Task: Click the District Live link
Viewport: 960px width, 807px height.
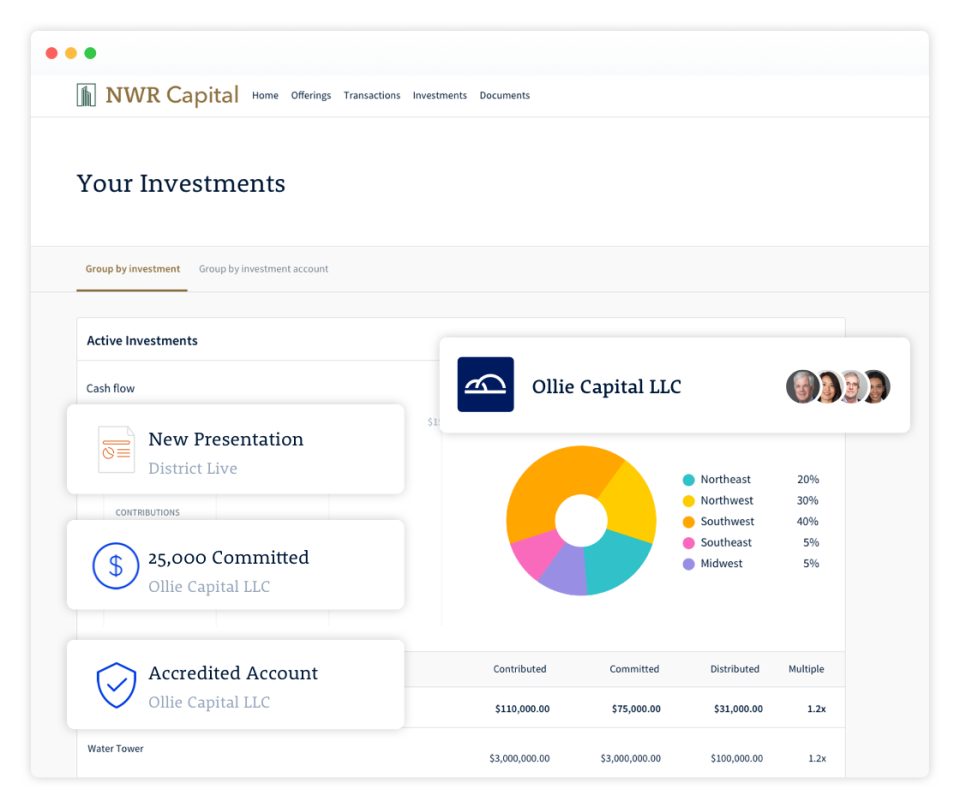Action: click(x=192, y=468)
